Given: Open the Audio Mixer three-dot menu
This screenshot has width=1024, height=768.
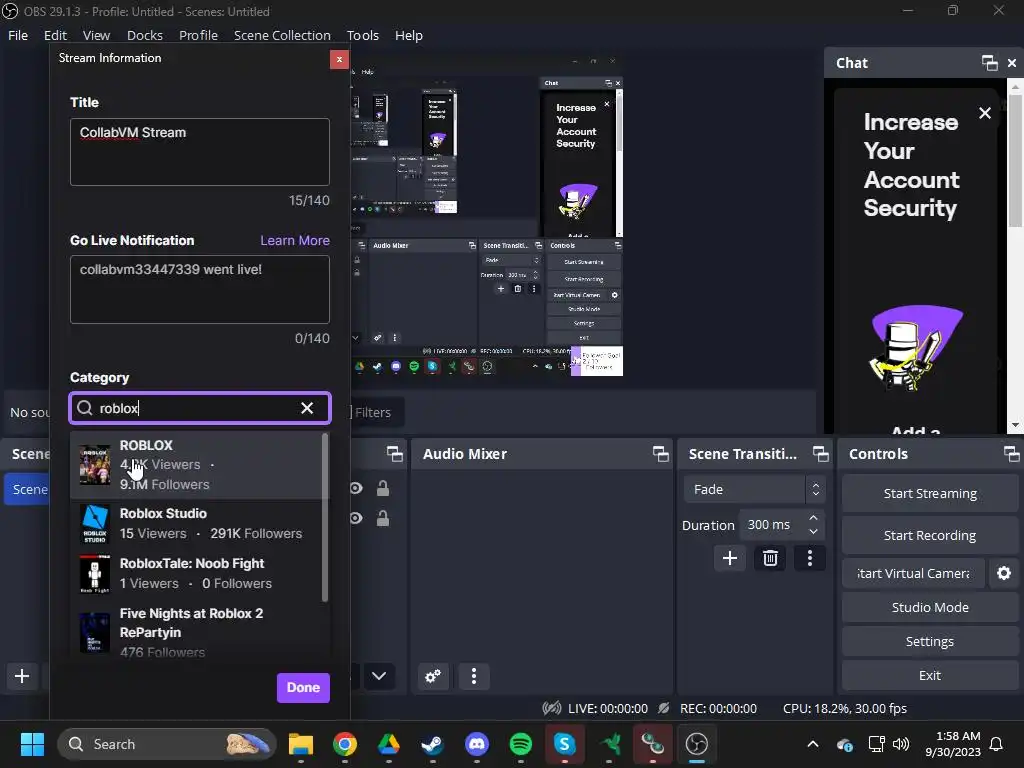Looking at the screenshot, I should (474, 676).
